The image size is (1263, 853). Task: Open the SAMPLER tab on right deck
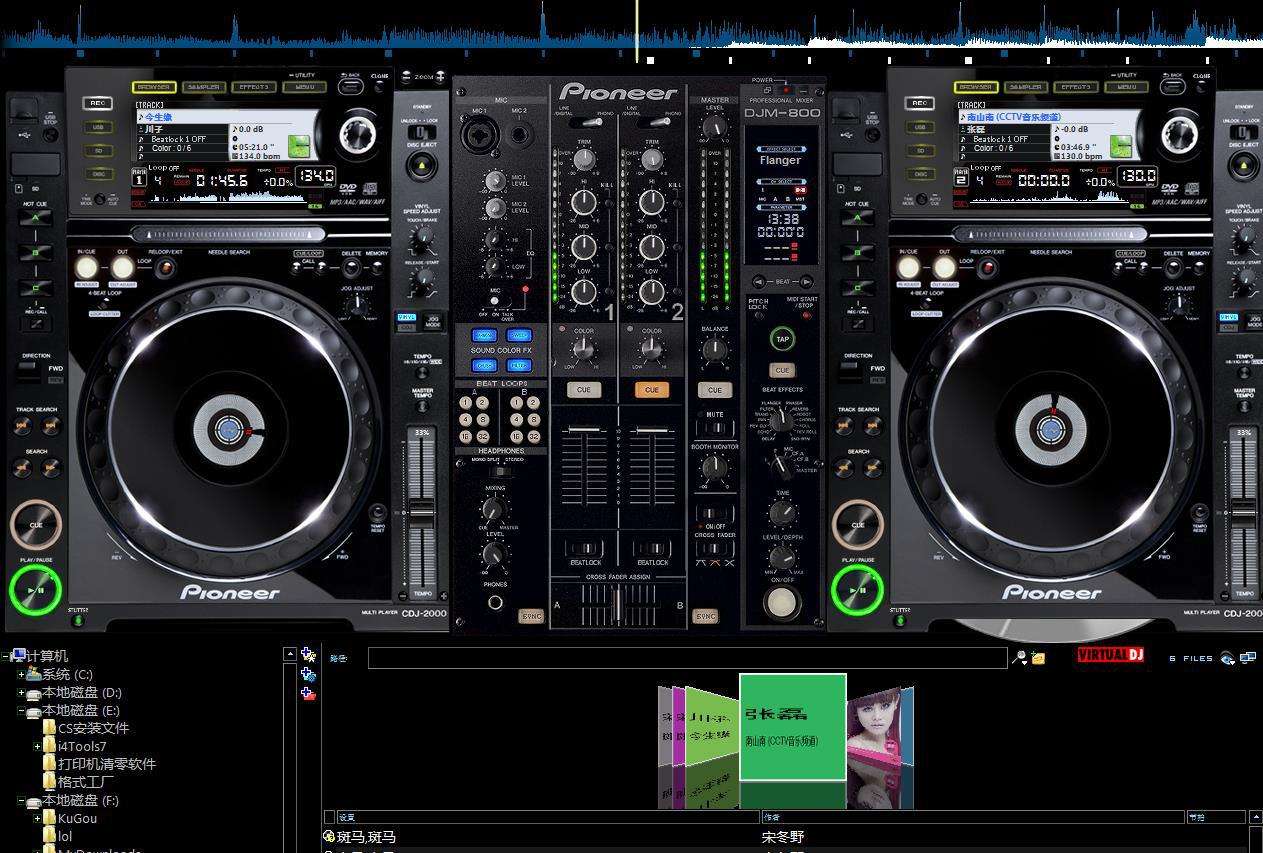(x=1025, y=87)
